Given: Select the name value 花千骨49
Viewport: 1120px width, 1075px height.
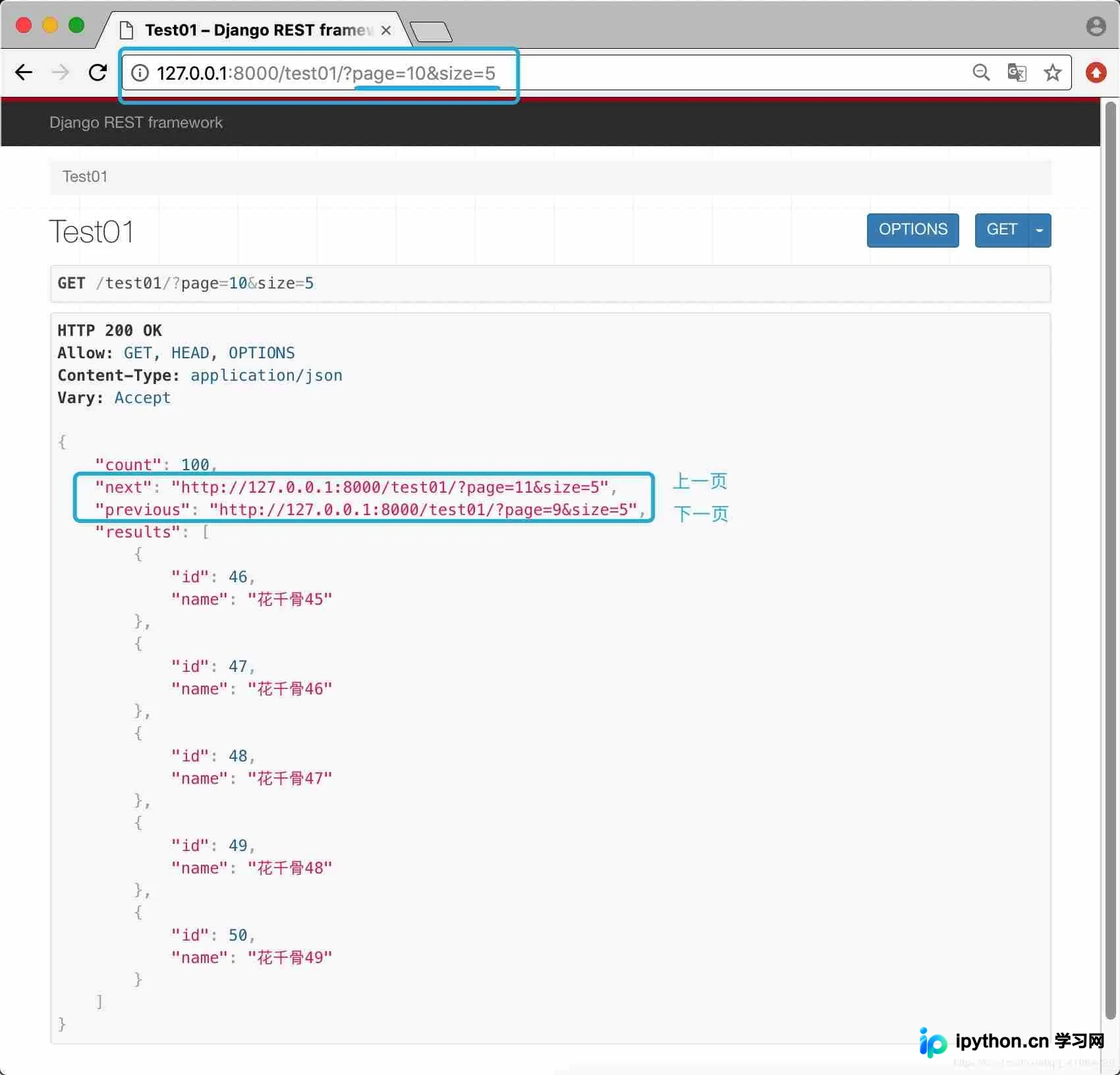Looking at the screenshot, I should click(290, 958).
